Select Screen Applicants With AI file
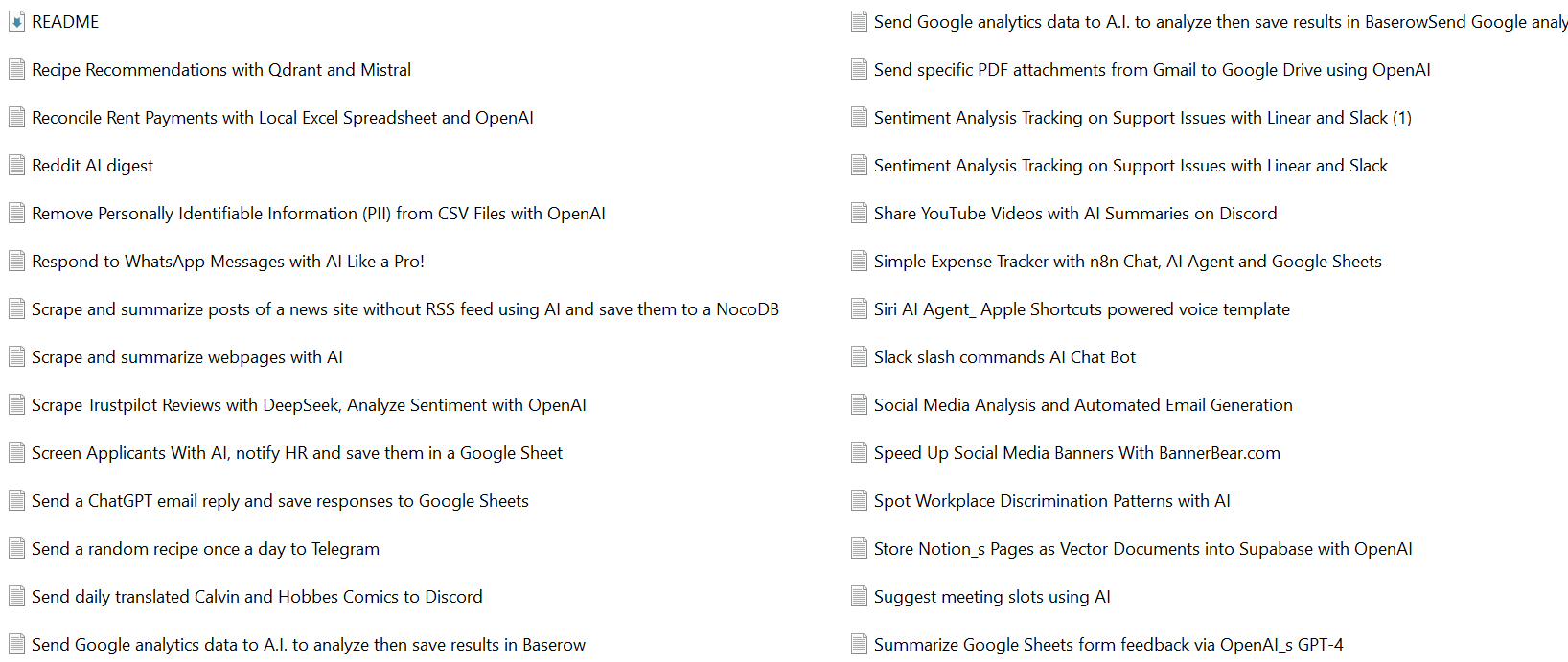The height and width of the screenshot is (662, 1568). pyautogui.click(x=296, y=453)
